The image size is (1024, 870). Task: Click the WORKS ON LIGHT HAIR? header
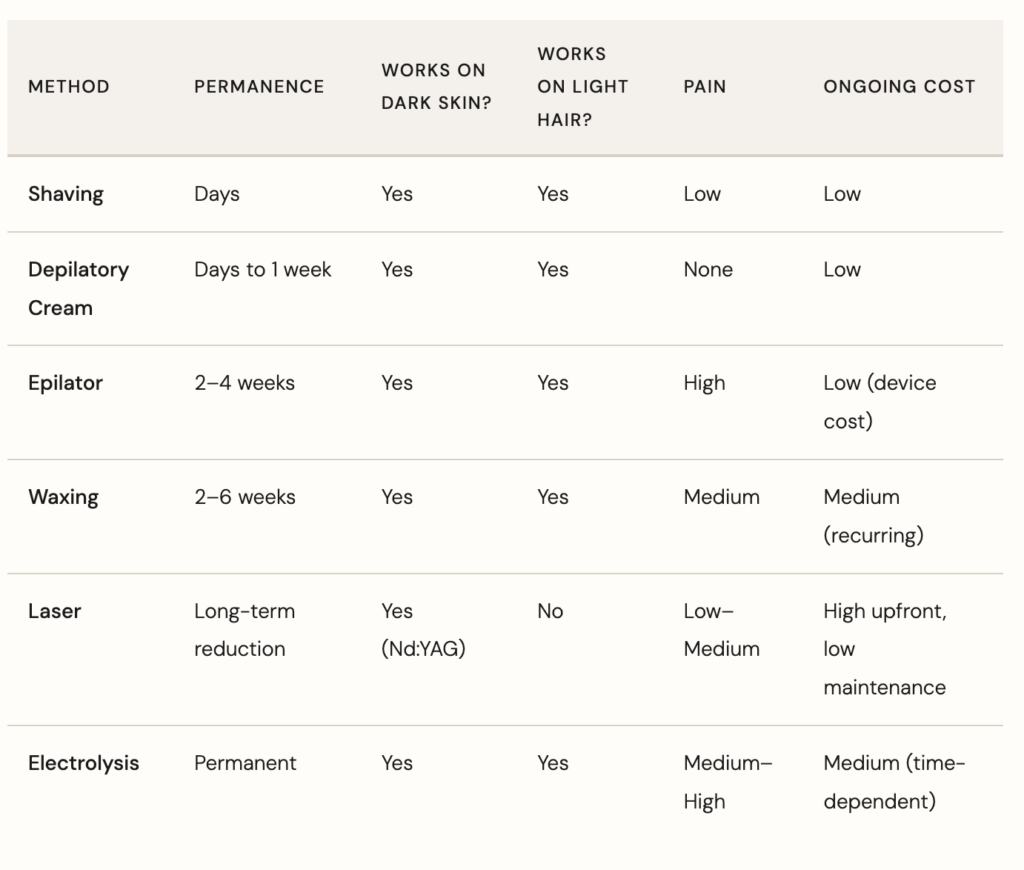(x=582, y=87)
